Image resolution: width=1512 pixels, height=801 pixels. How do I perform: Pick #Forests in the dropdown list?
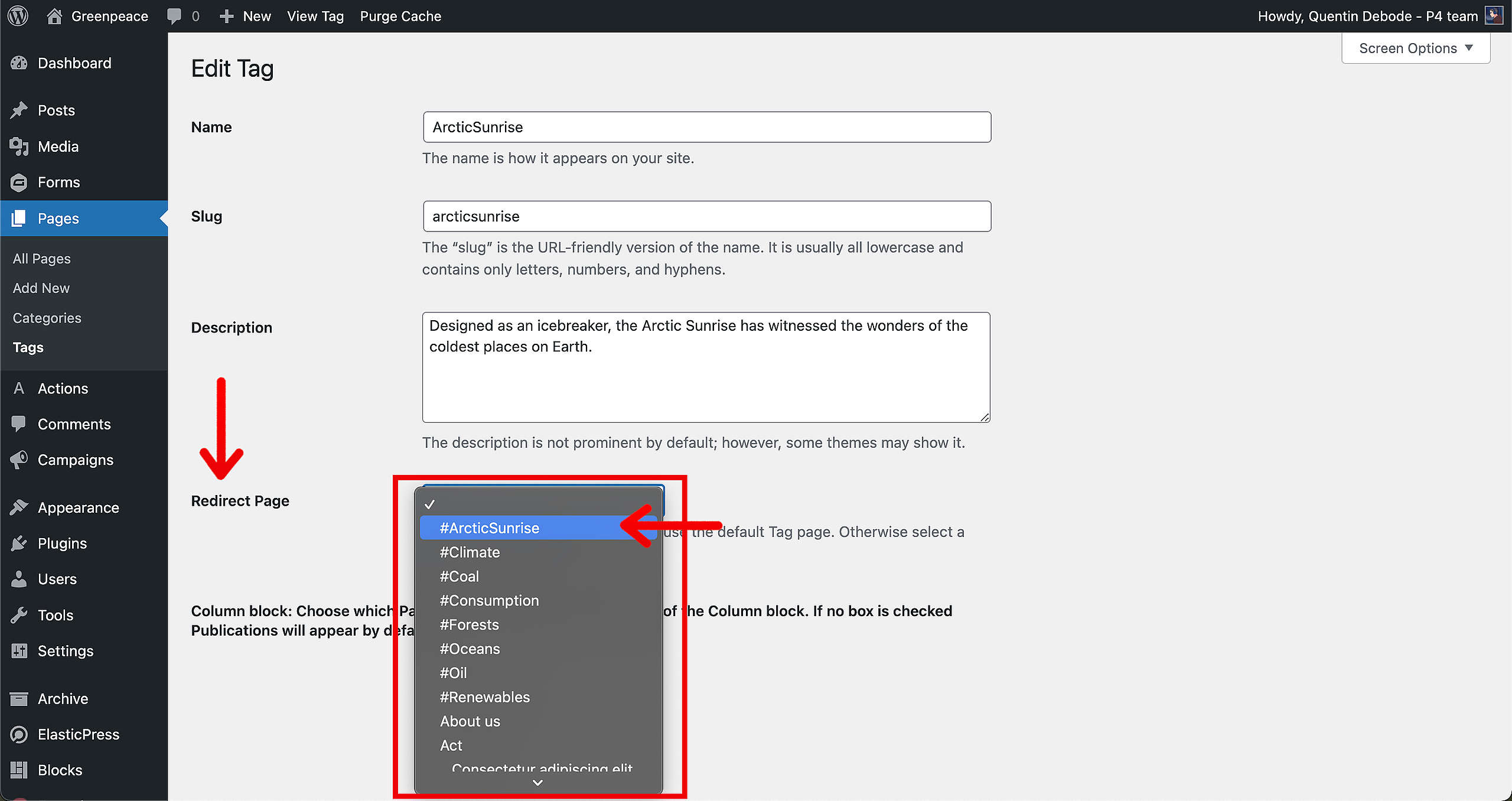538,624
